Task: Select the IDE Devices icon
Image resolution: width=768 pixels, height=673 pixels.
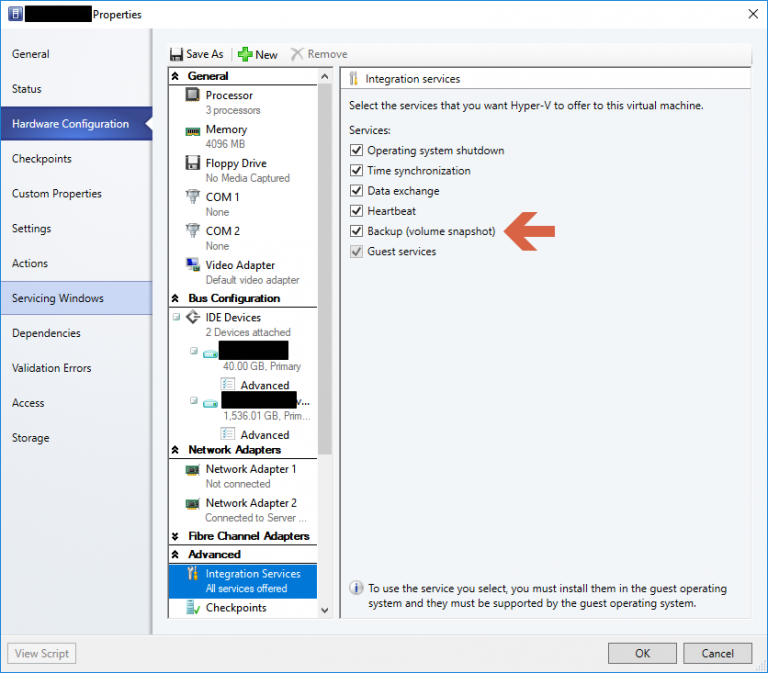Action: point(193,317)
